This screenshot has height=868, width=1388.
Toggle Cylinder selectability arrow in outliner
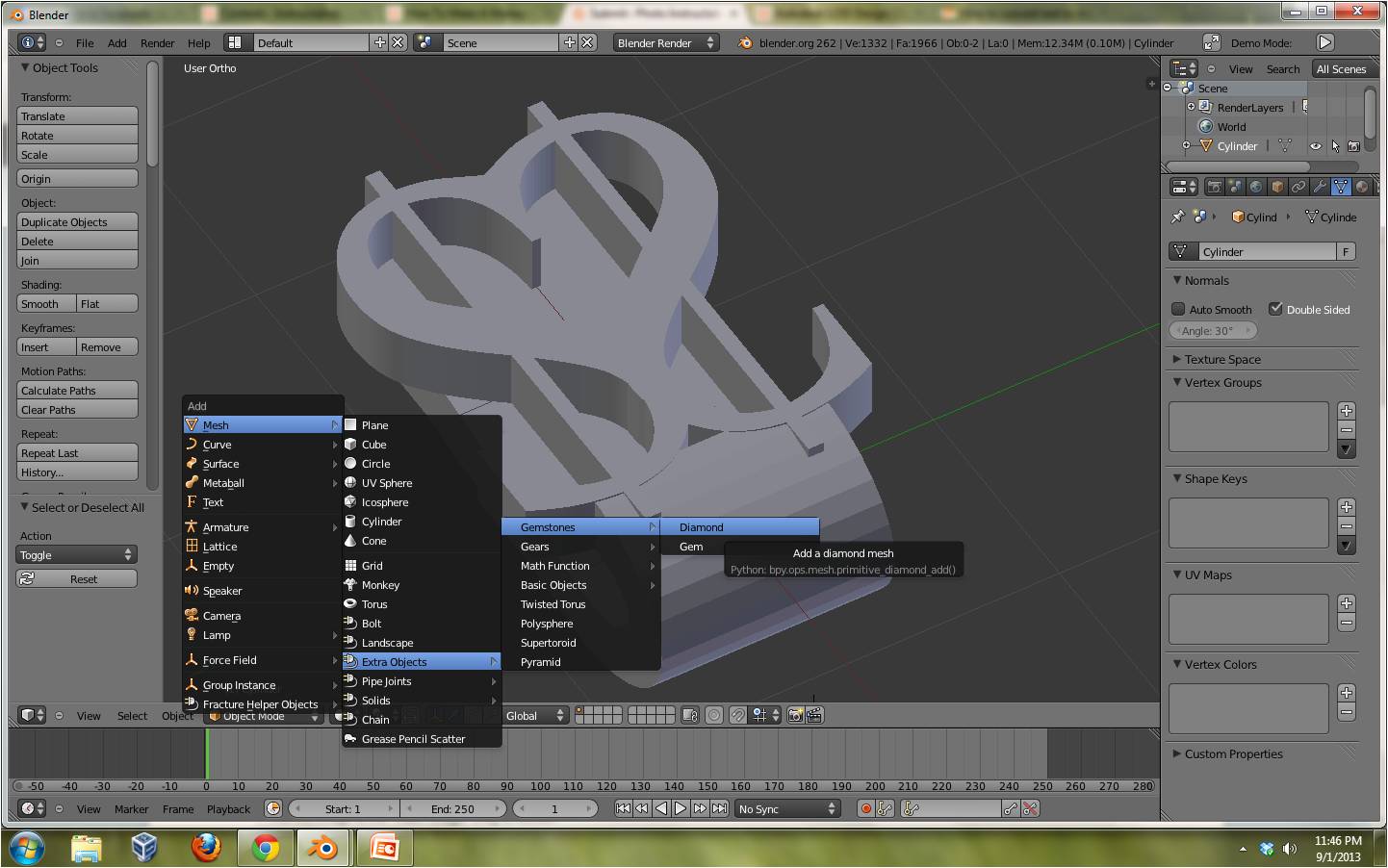coord(1335,146)
